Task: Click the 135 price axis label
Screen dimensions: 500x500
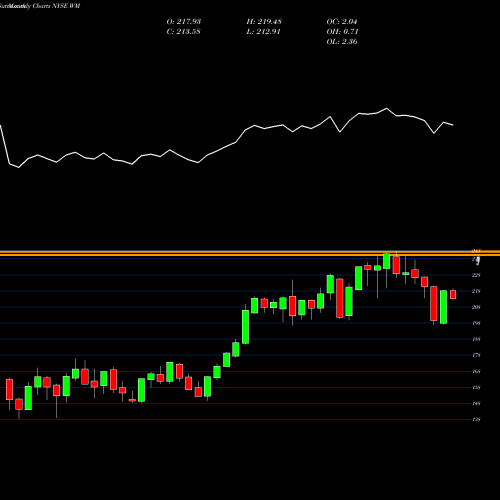Action: 476,419
